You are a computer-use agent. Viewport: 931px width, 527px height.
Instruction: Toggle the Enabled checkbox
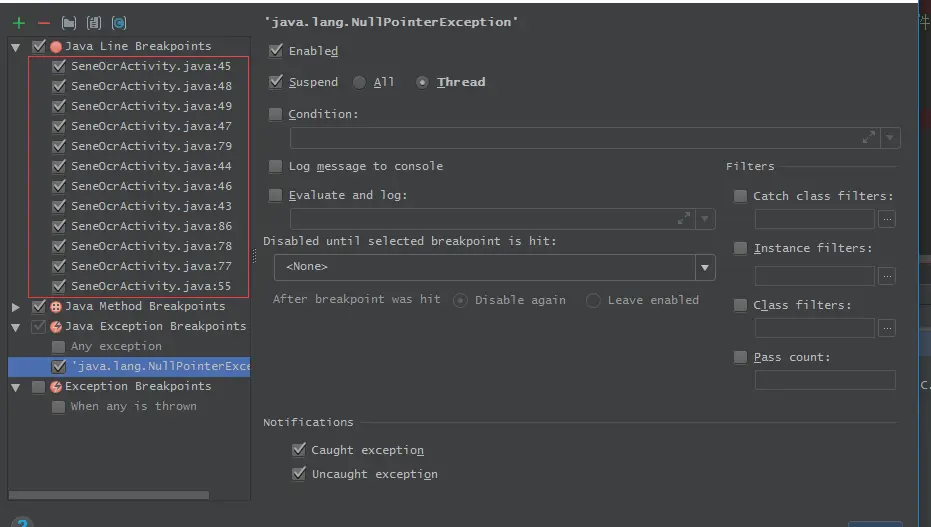(276, 50)
